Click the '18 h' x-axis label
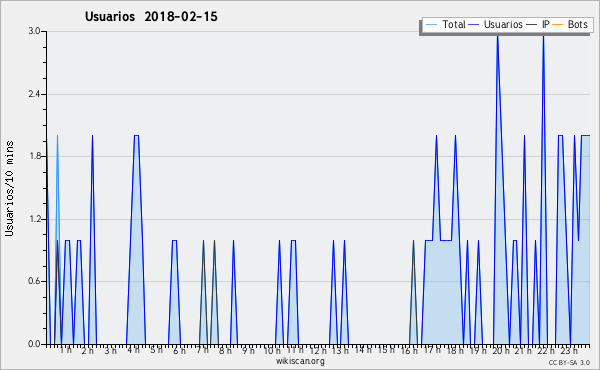Image resolution: width=600 pixels, height=370 pixels. 455,351
